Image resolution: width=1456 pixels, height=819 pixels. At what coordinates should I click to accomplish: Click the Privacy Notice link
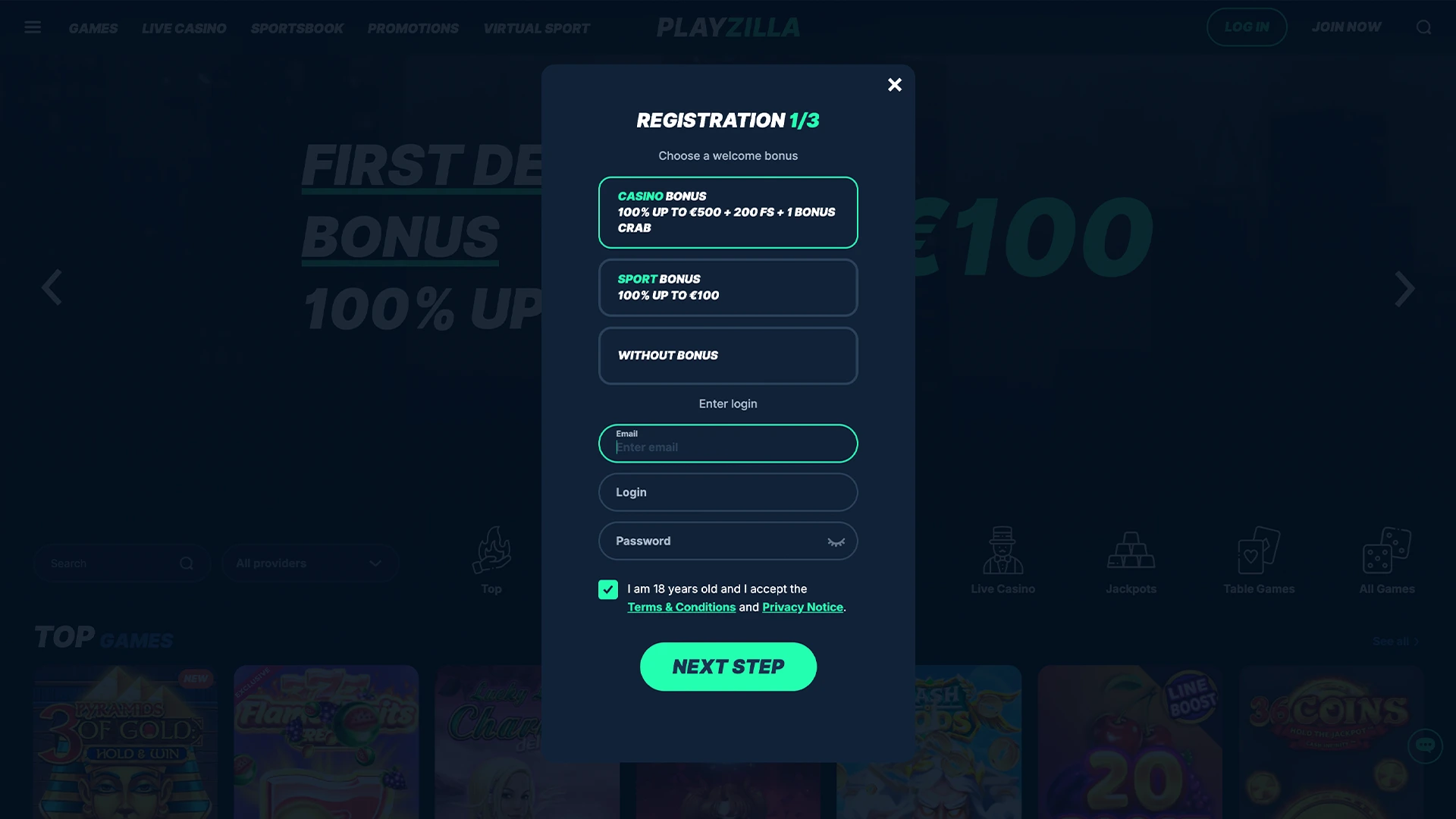point(802,607)
